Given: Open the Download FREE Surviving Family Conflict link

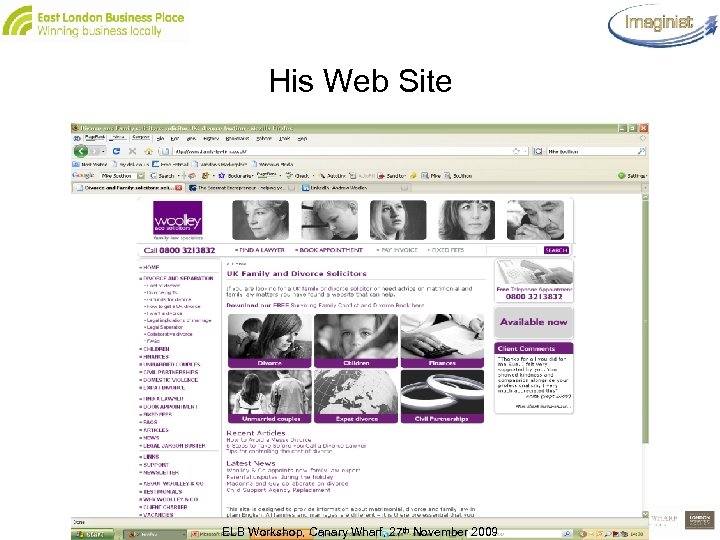Looking at the screenshot, I should (325, 305).
